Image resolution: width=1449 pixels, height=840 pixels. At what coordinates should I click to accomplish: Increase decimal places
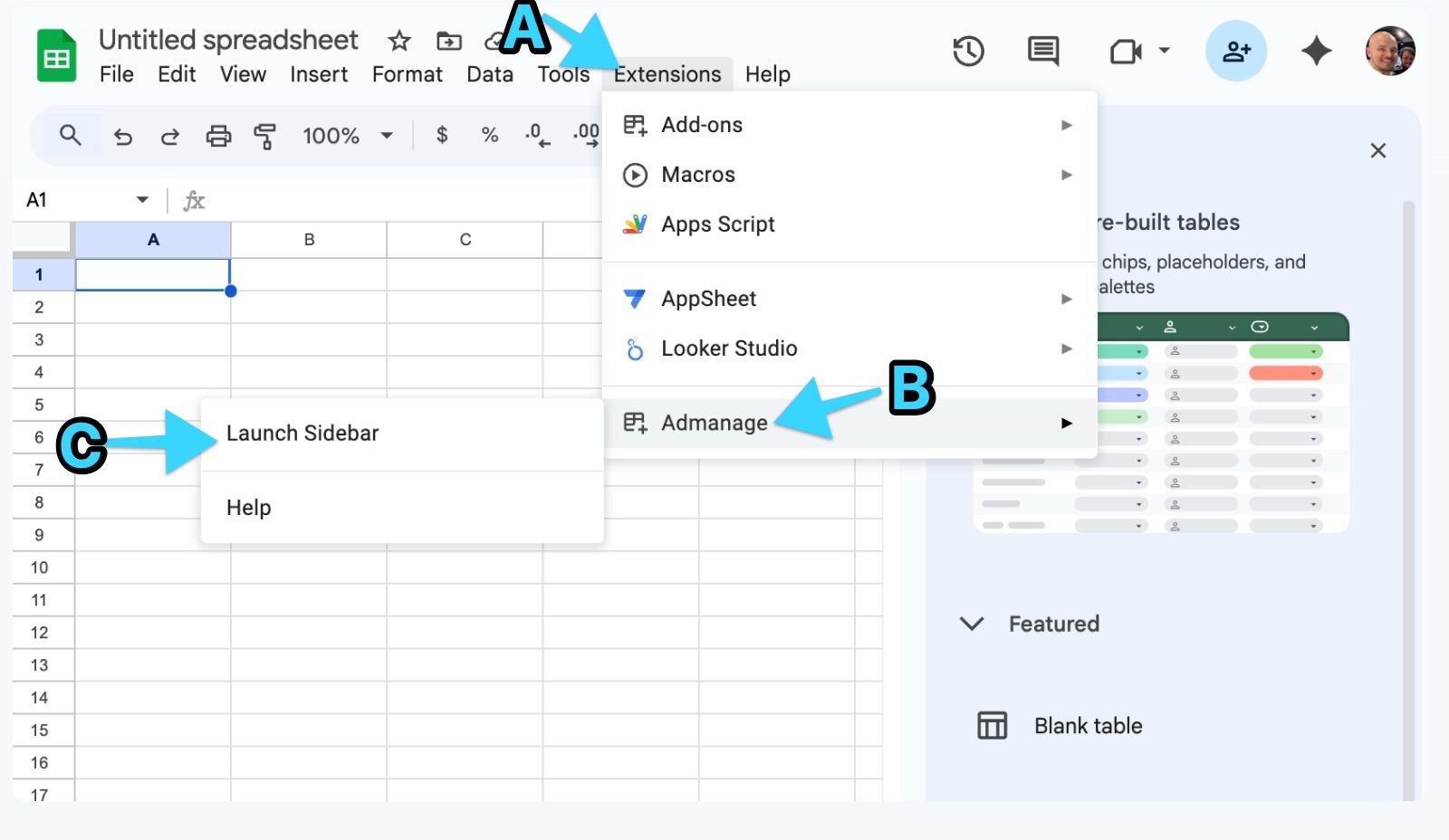586,136
